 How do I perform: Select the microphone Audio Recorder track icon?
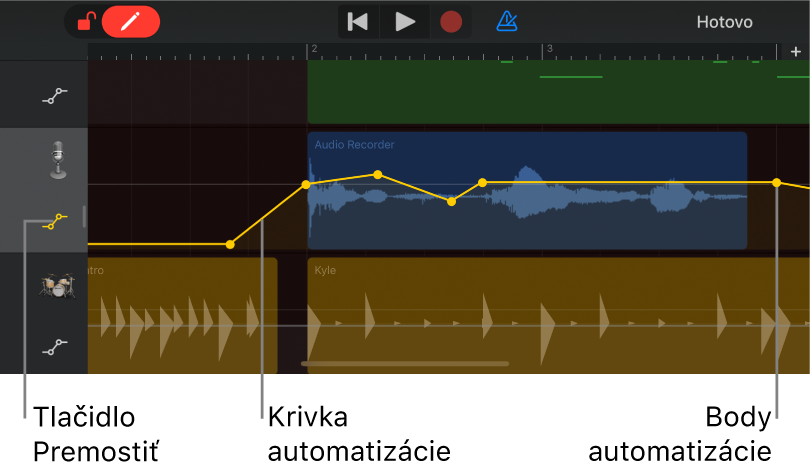(x=58, y=160)
